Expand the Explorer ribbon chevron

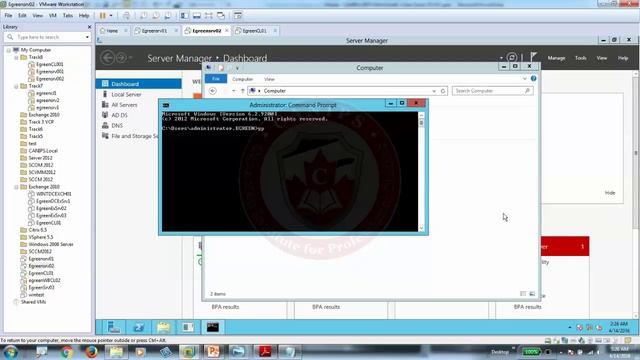tap(524, 78)
